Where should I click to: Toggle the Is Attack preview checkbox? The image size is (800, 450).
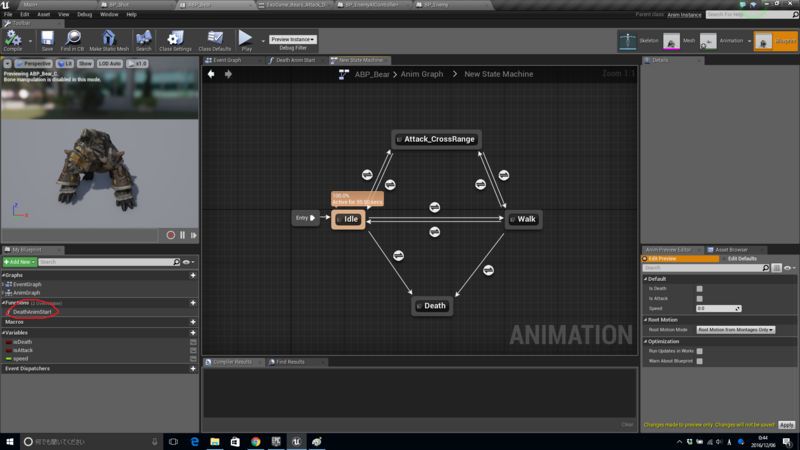(699, 298)
